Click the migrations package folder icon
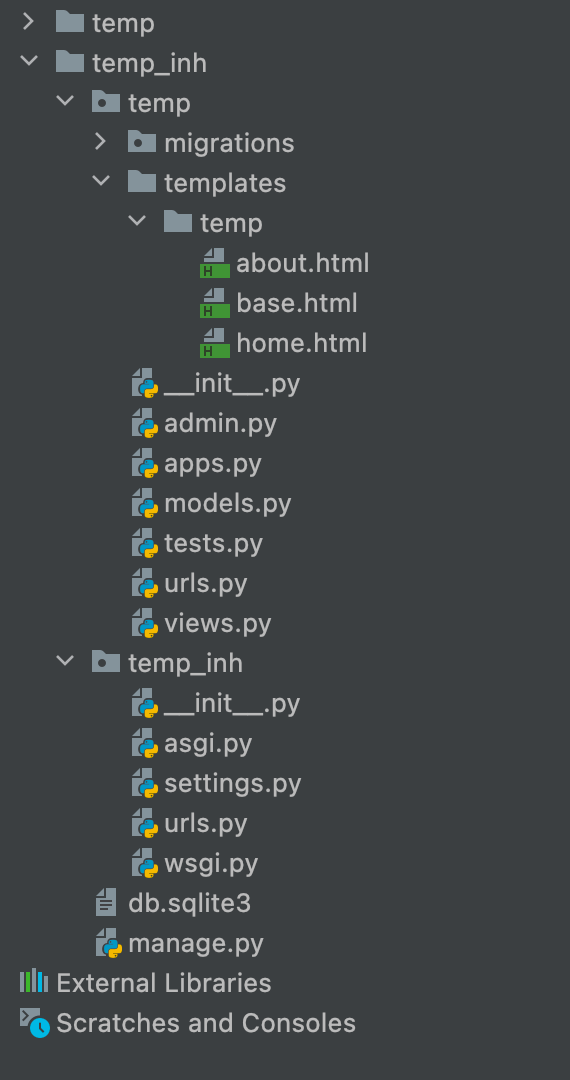 point(141,142)
